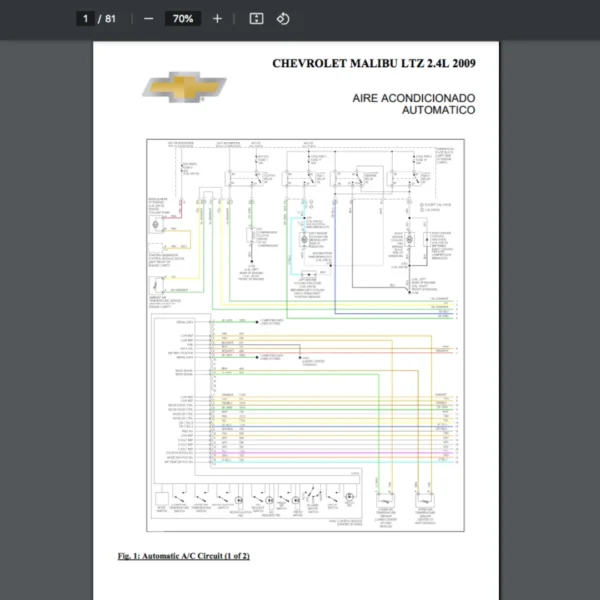This screenshot has height=600, width=600.
Task: Click the total page count 81
Action: pyautogui.click(x=110, y=19)
